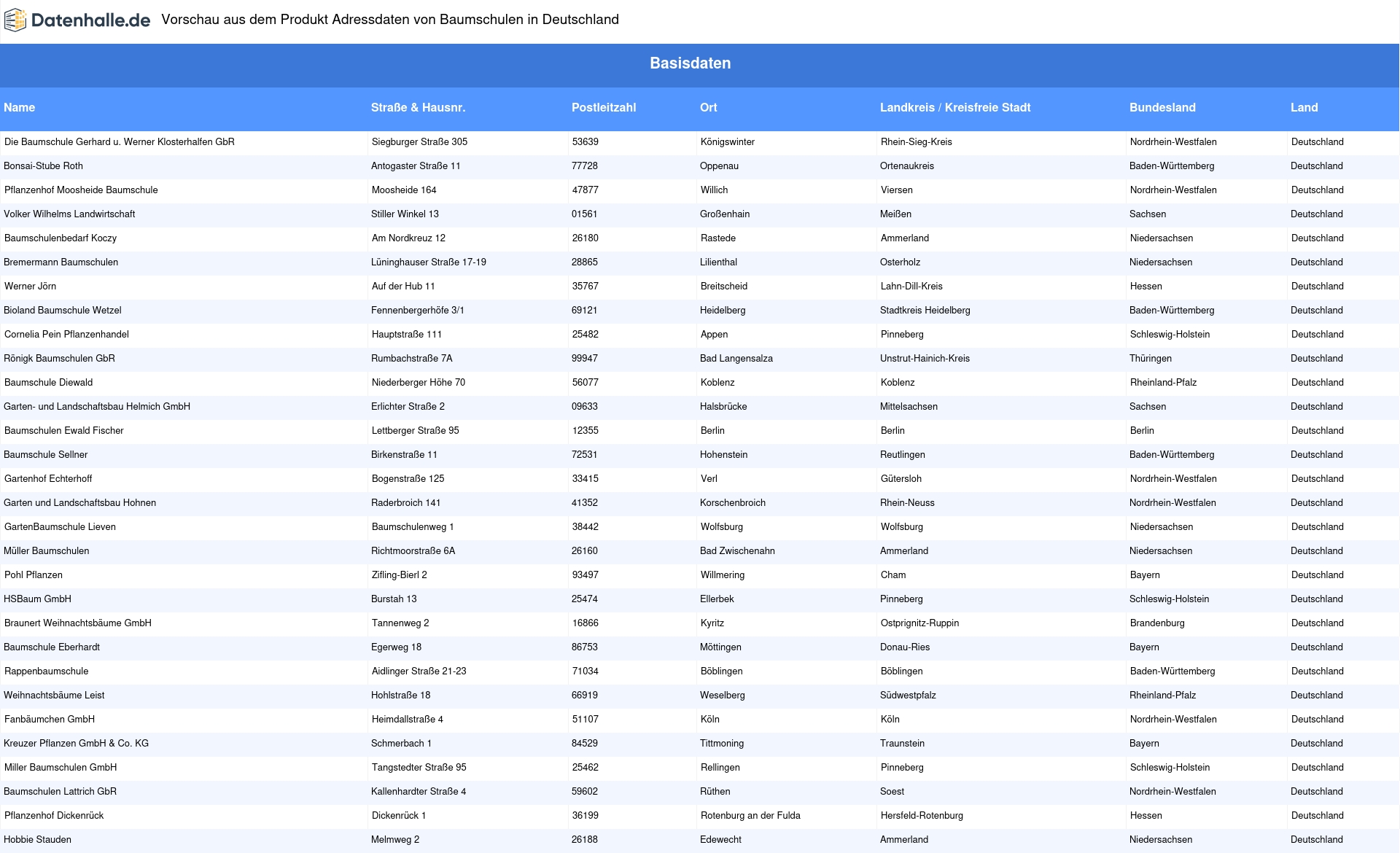Select the Name column header
The height and width of the screenshot is (853, 1400).
pos(19,108)
